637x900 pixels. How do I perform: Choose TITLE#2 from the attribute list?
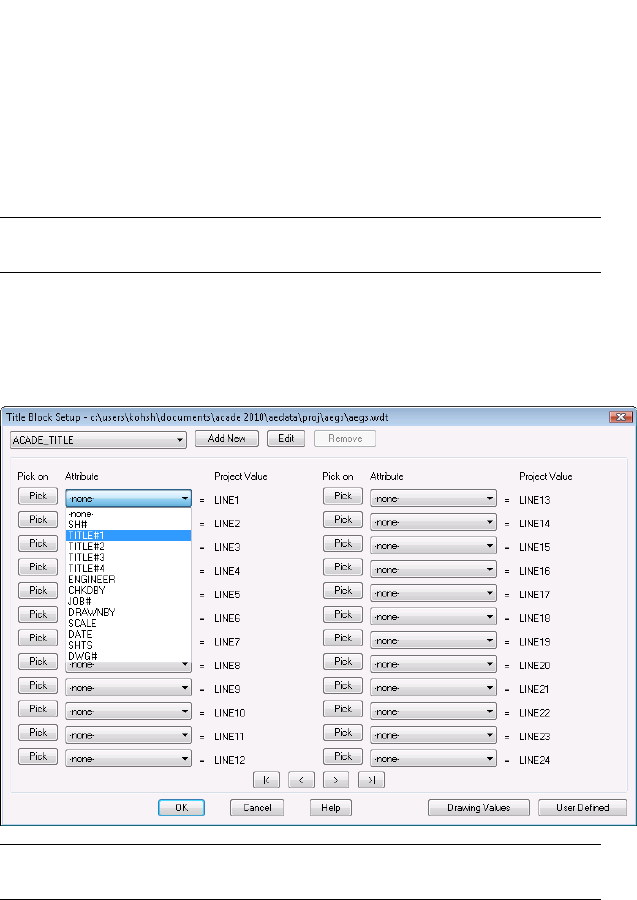click(129, 546)
